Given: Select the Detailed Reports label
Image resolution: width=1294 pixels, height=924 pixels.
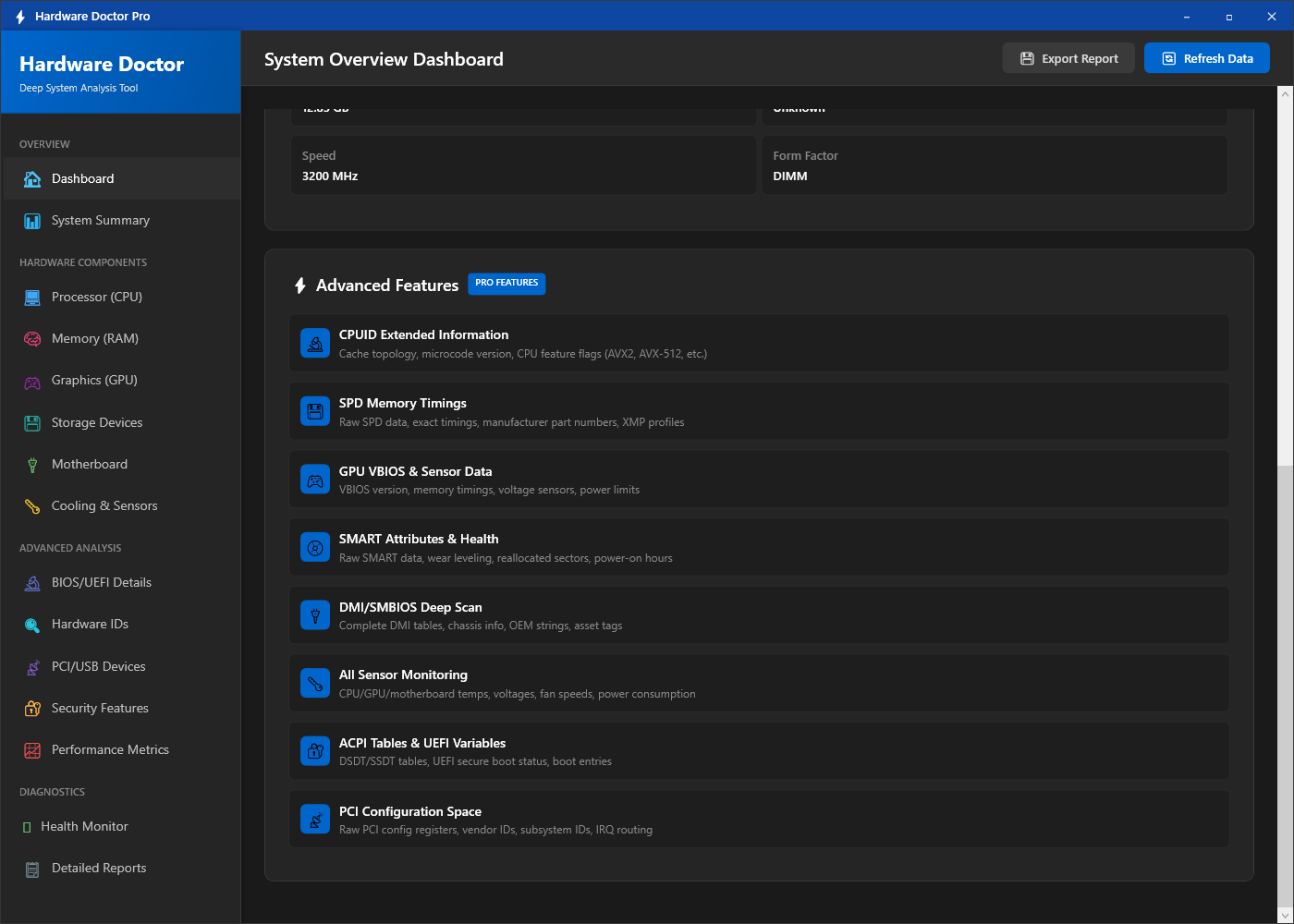Looking at the screenshot, I should [x=99, y=869].
